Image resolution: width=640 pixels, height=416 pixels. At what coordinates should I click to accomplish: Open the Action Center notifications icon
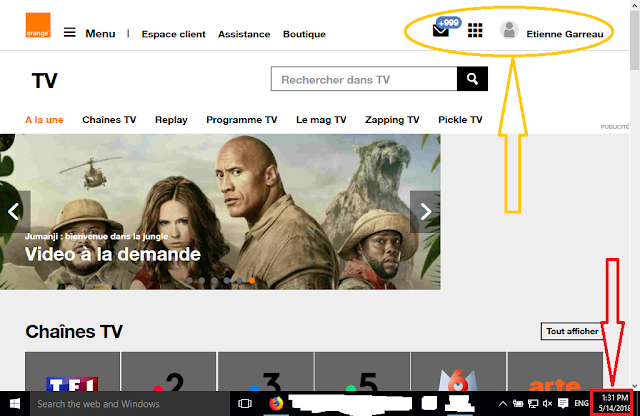coord(563,403)
